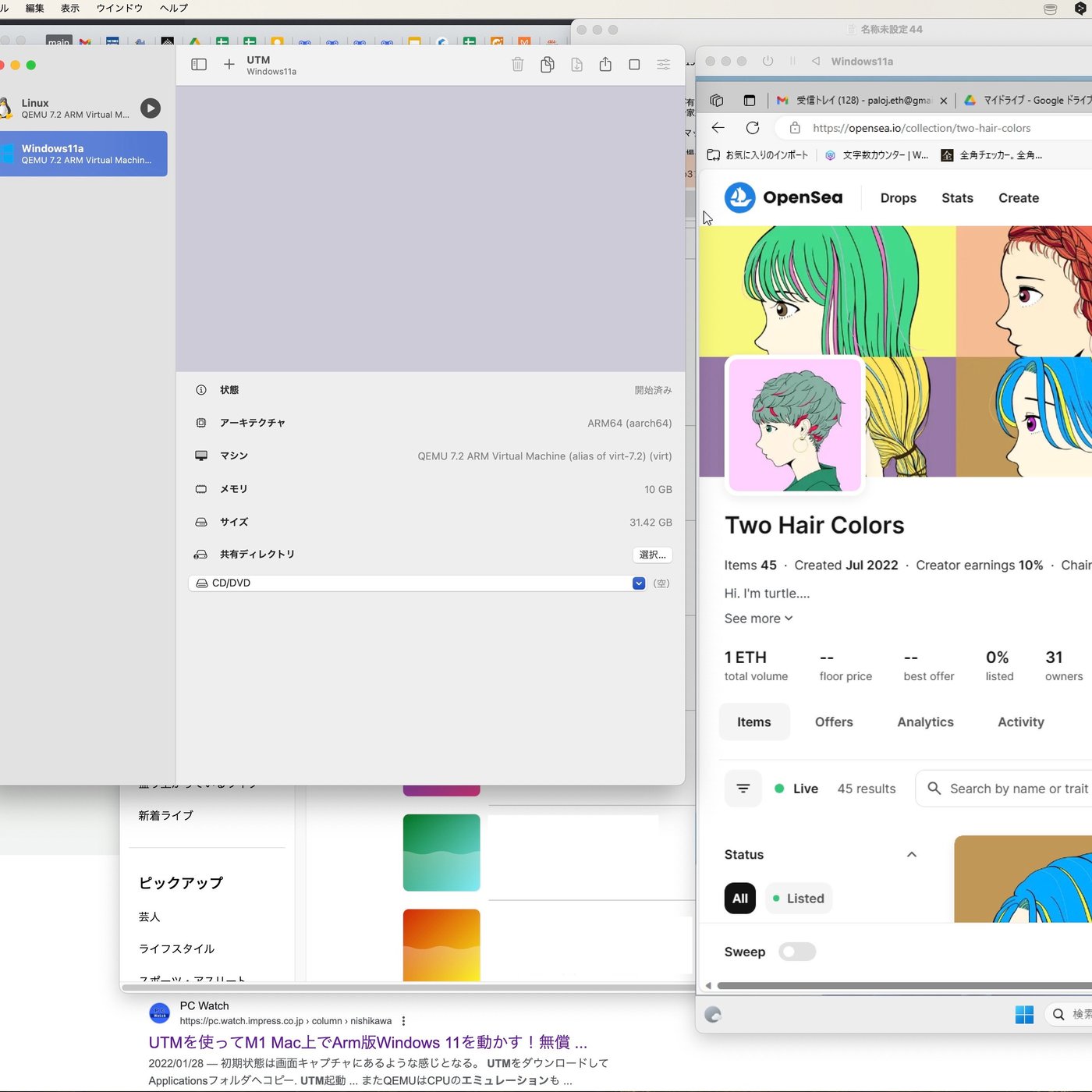Collapse the Status section chevron

911,855
